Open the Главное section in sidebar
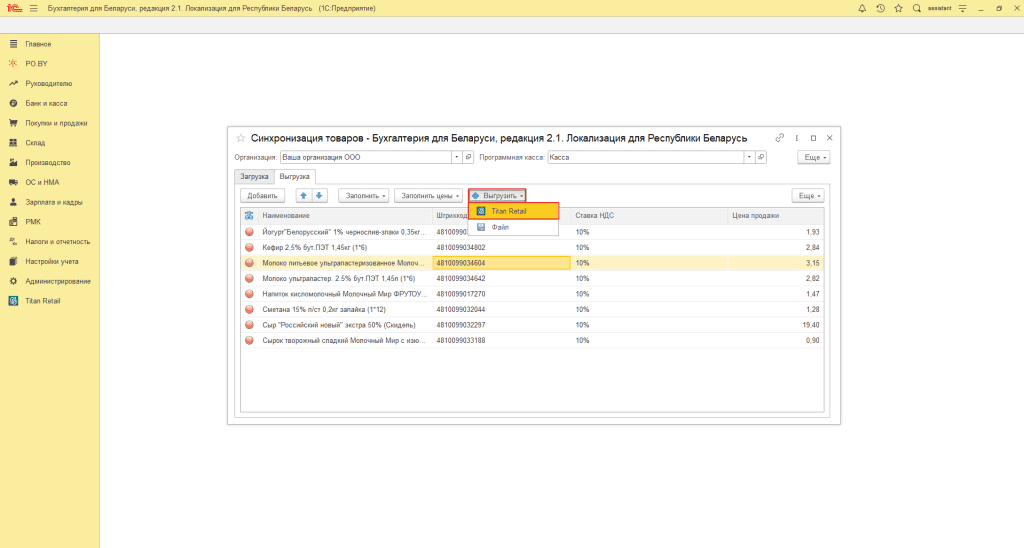This screenshot has height=548, width=1024. pyautogui.click(x=38, y=44)
